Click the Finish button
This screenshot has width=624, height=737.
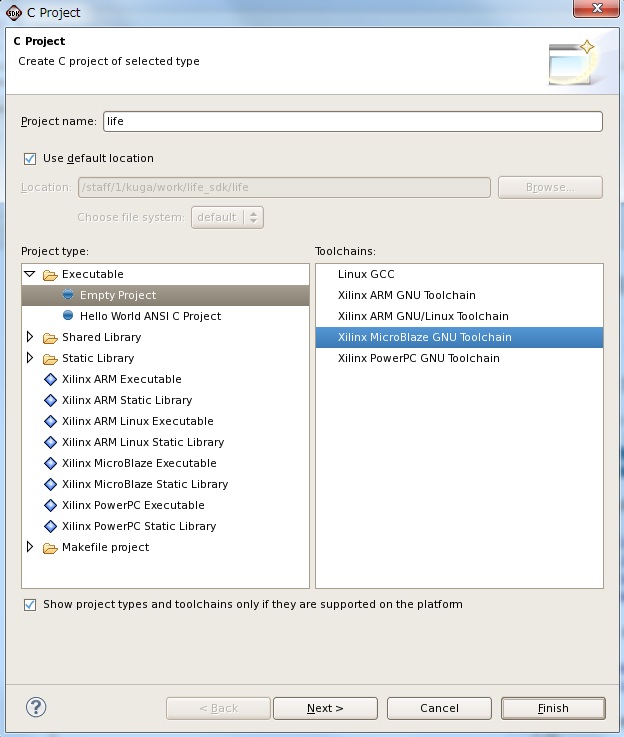553,708
